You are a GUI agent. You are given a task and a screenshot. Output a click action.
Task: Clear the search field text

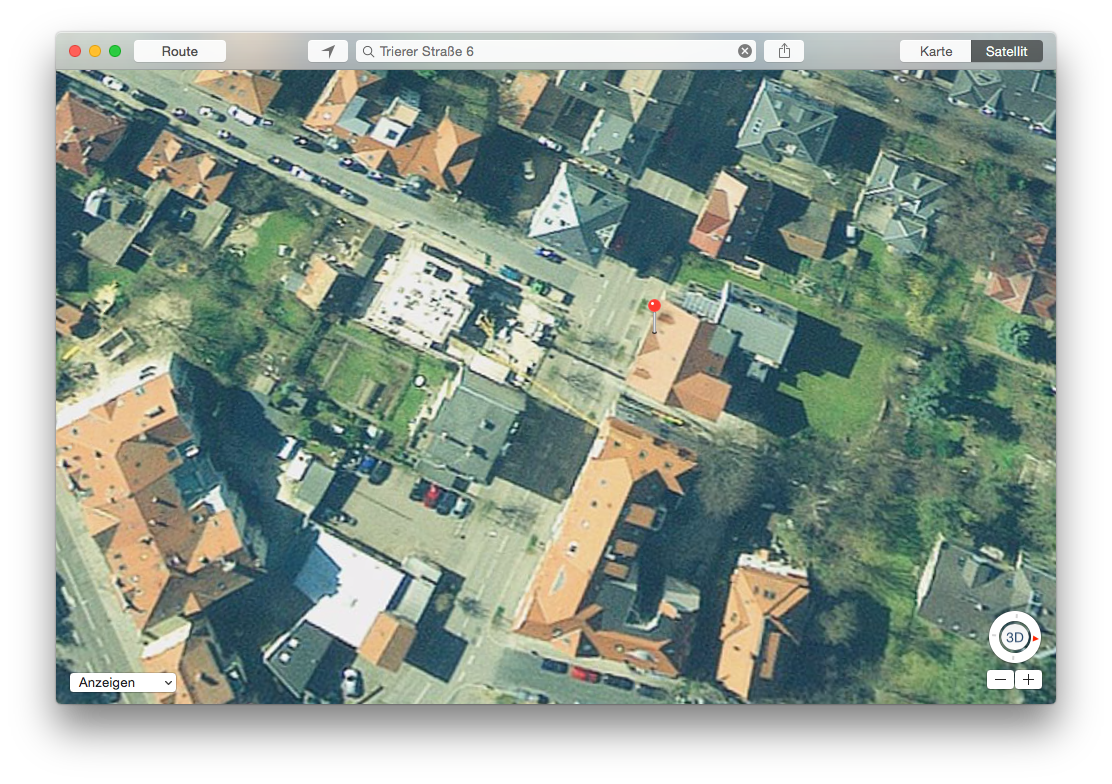(745, 51)
